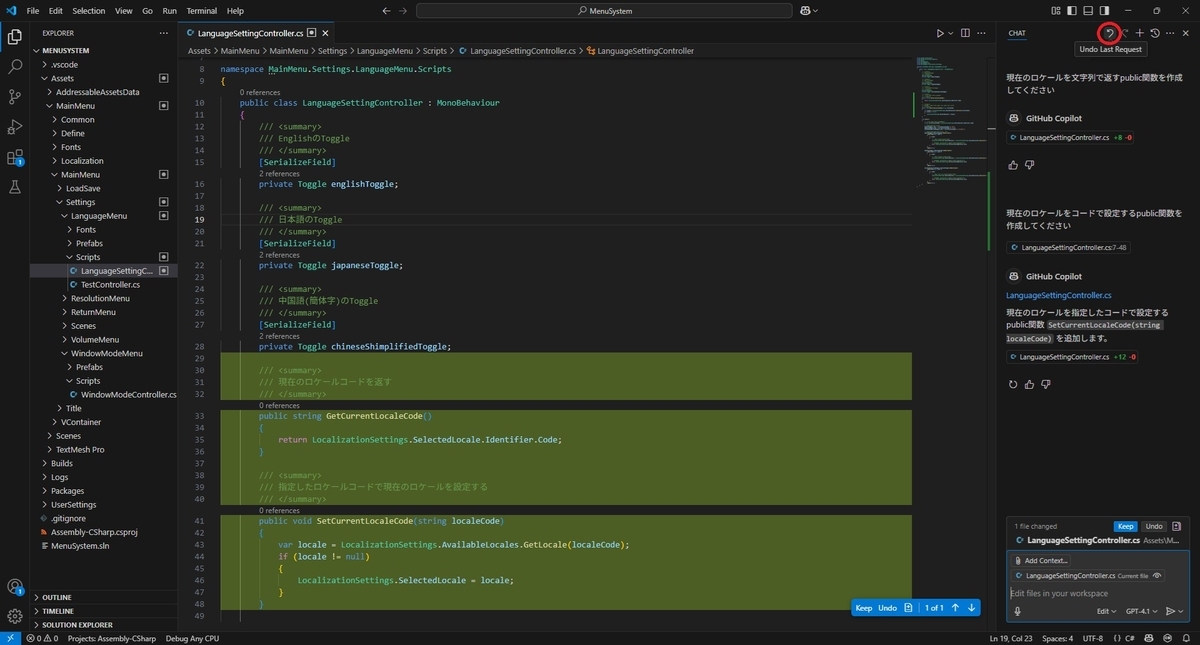This screenshot has width=1200, height=645.
Task: Click Add Context in the chat input
Action: coord(1043,560)
